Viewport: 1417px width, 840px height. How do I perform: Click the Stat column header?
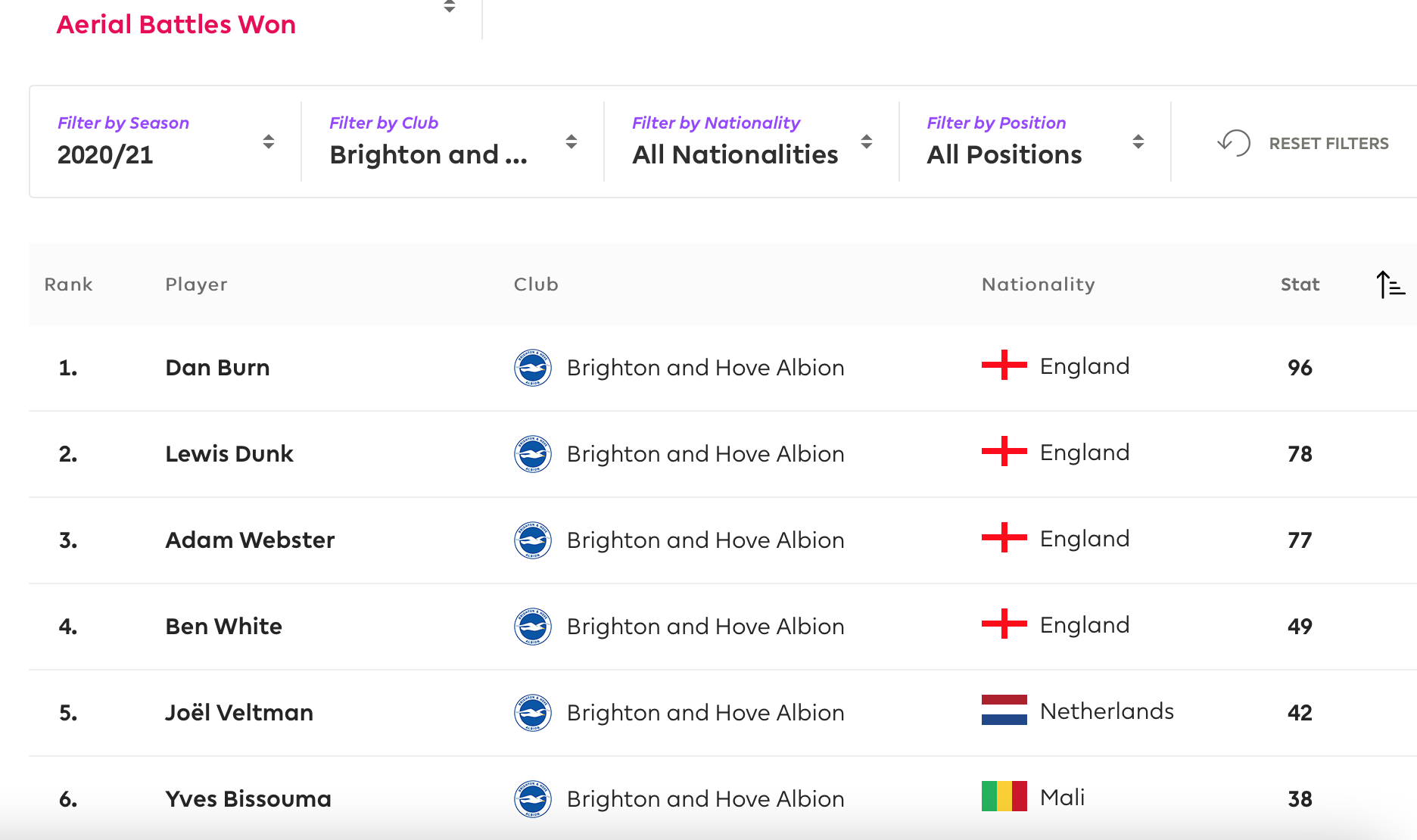(x=1300, y=285)
